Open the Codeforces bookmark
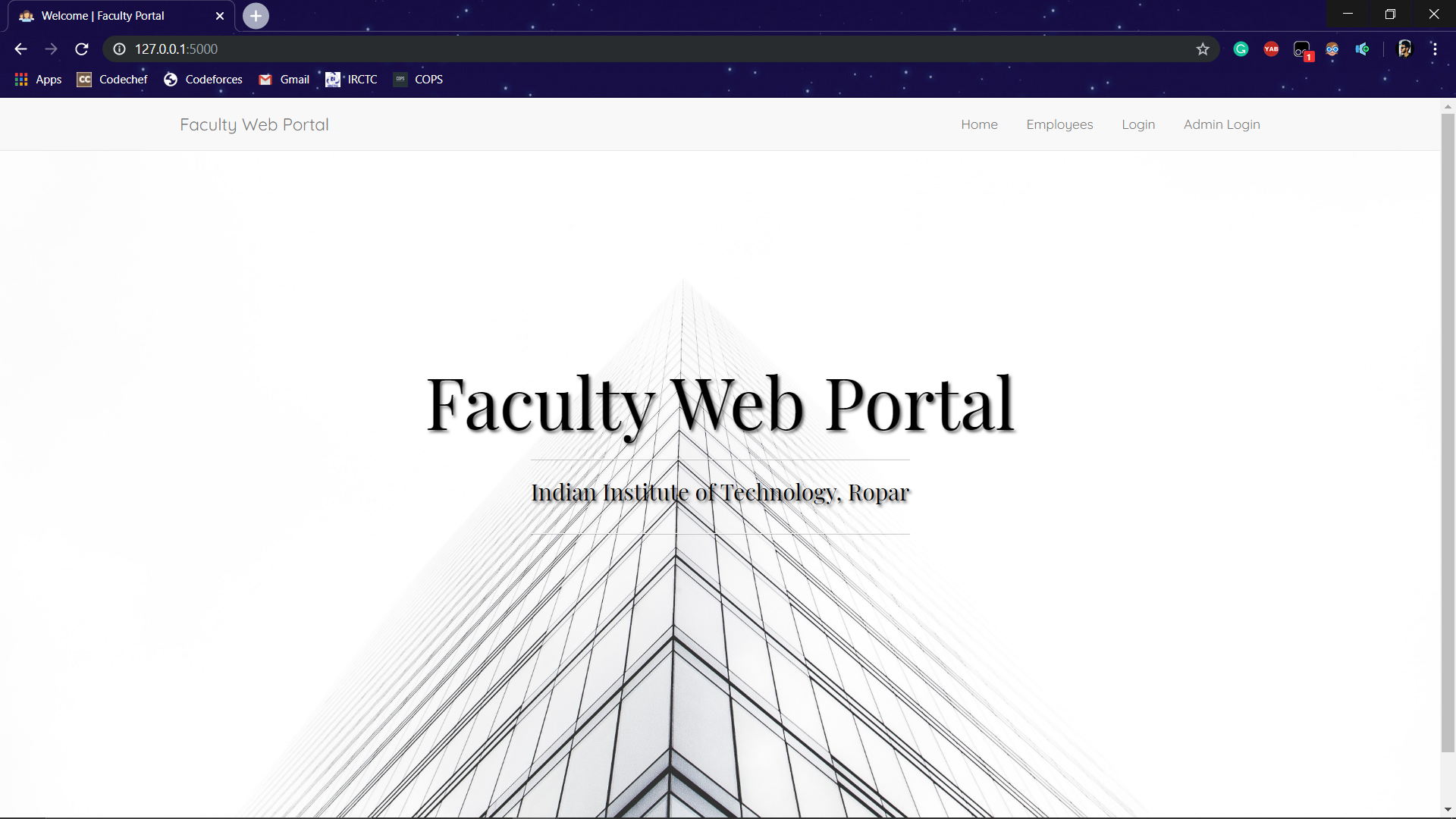 (x=203, y=80)
